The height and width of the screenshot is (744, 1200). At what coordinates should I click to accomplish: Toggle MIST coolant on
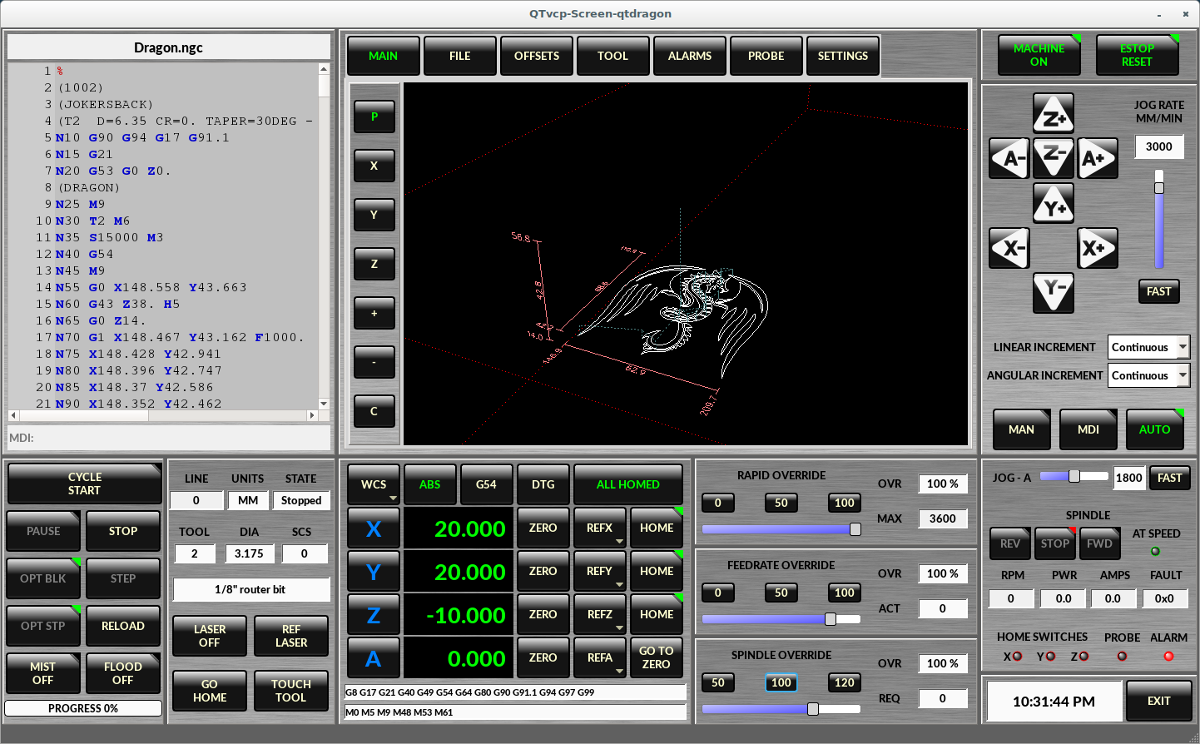(43, 673)
